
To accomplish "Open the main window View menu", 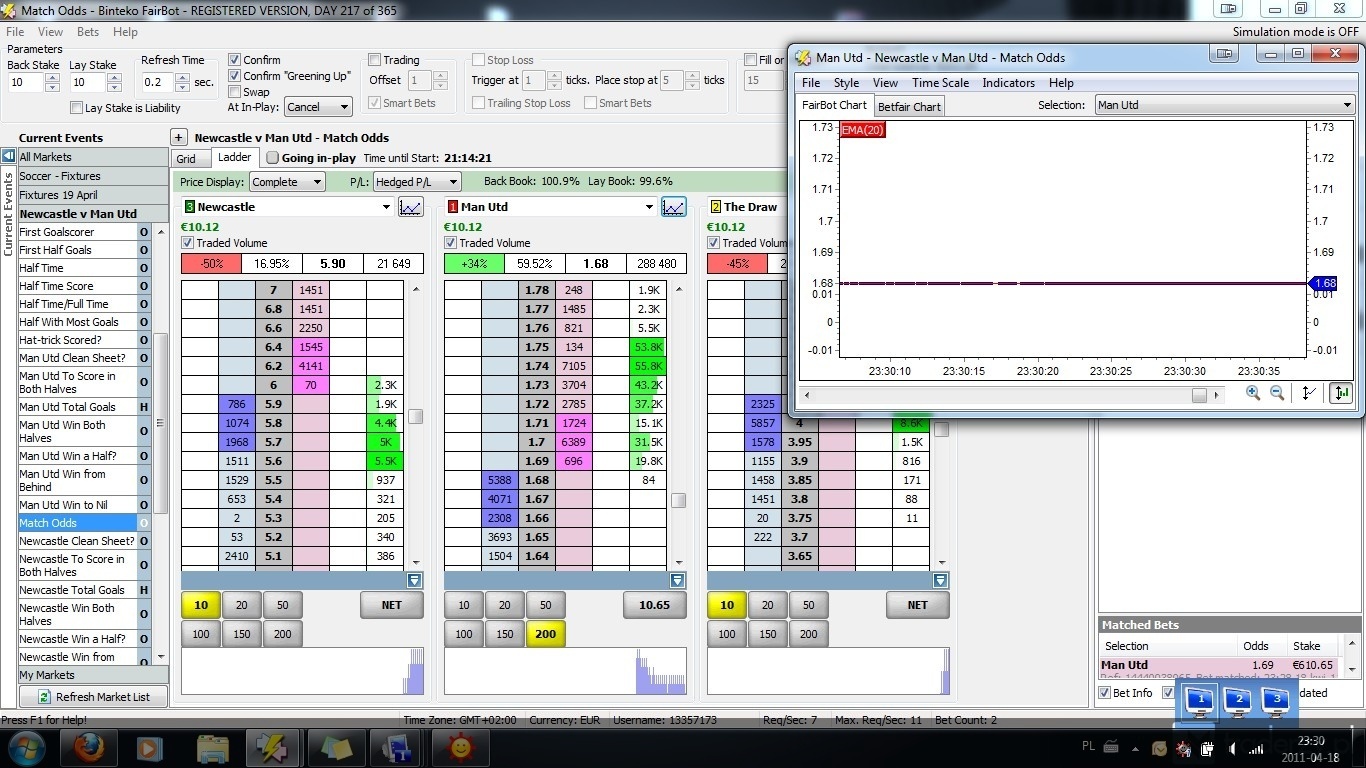I will tap(50, 32).
